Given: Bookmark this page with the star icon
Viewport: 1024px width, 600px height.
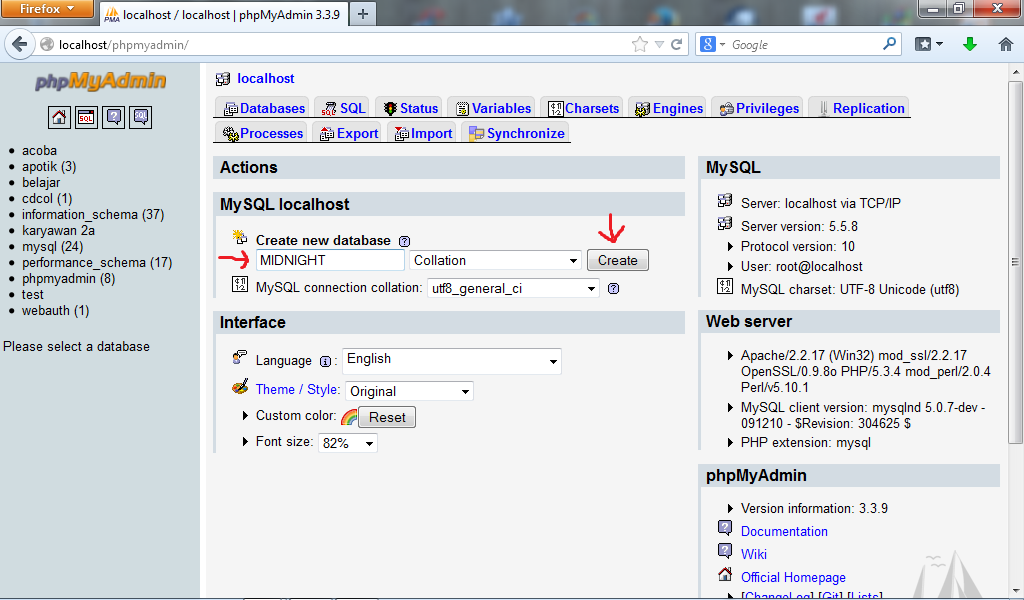Looking at the screenshot, I should (x=640, y=44).
